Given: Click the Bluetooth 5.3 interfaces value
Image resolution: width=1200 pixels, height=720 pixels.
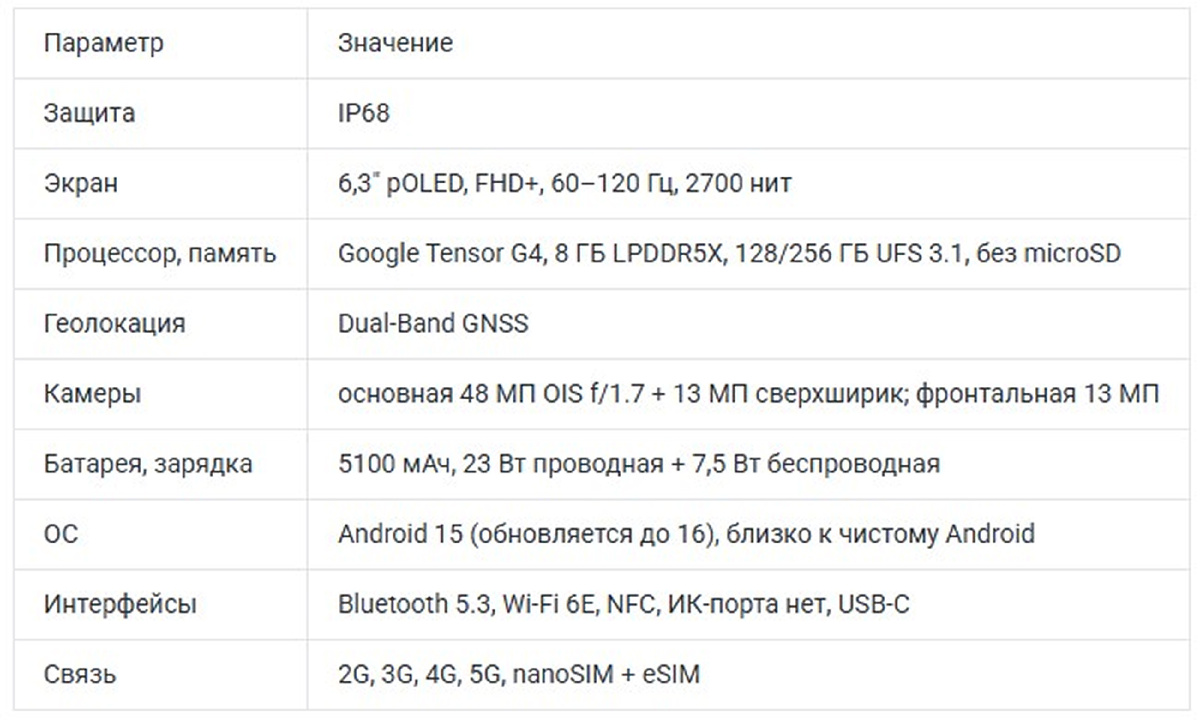Looking at the screenshot, I should pos(623,604).
